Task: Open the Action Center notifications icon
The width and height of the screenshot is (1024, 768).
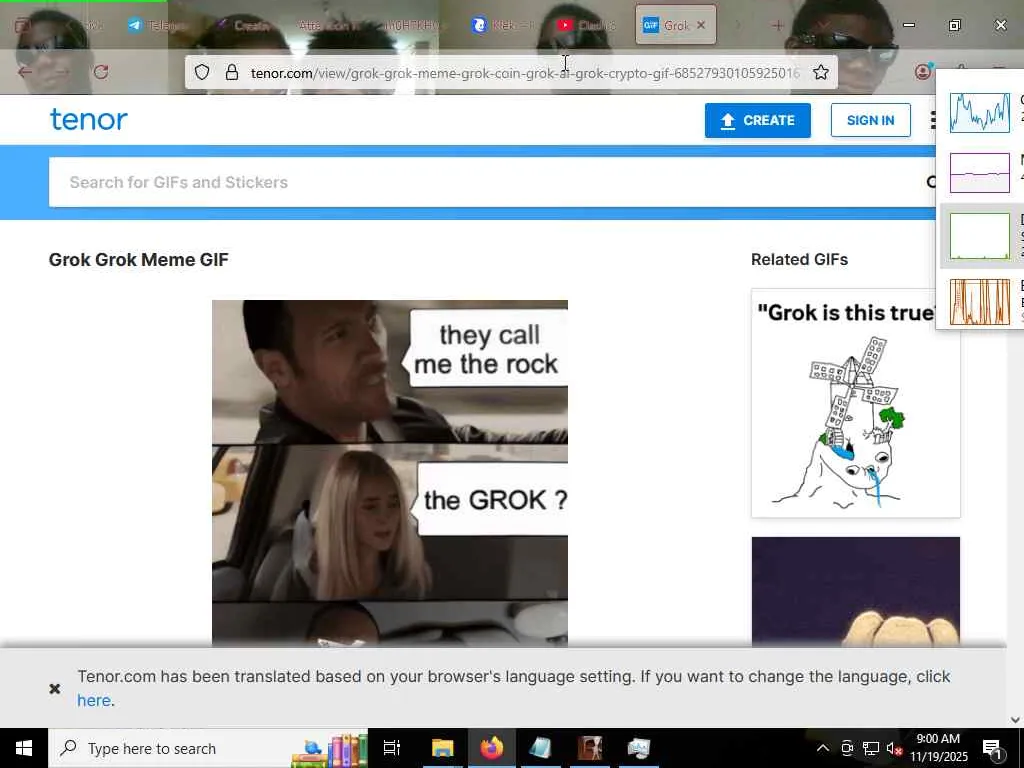Action: (x=992, y=749)
